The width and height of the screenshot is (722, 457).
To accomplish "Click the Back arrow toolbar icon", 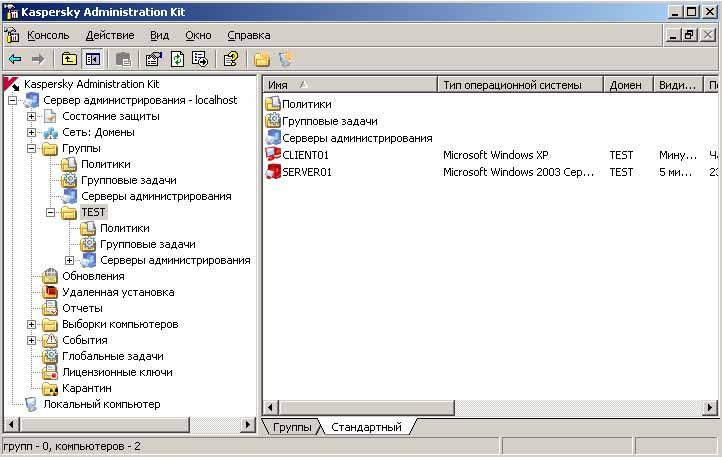I will point(15,59).
